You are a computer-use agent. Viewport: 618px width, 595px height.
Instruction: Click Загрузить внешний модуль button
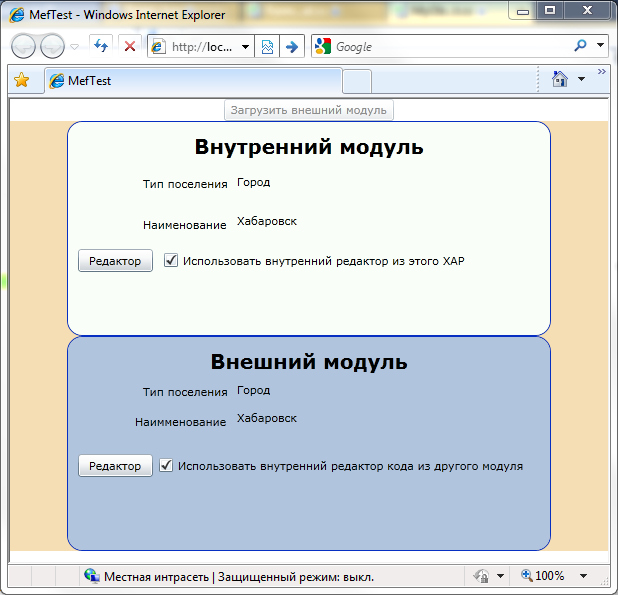point(309,110)
